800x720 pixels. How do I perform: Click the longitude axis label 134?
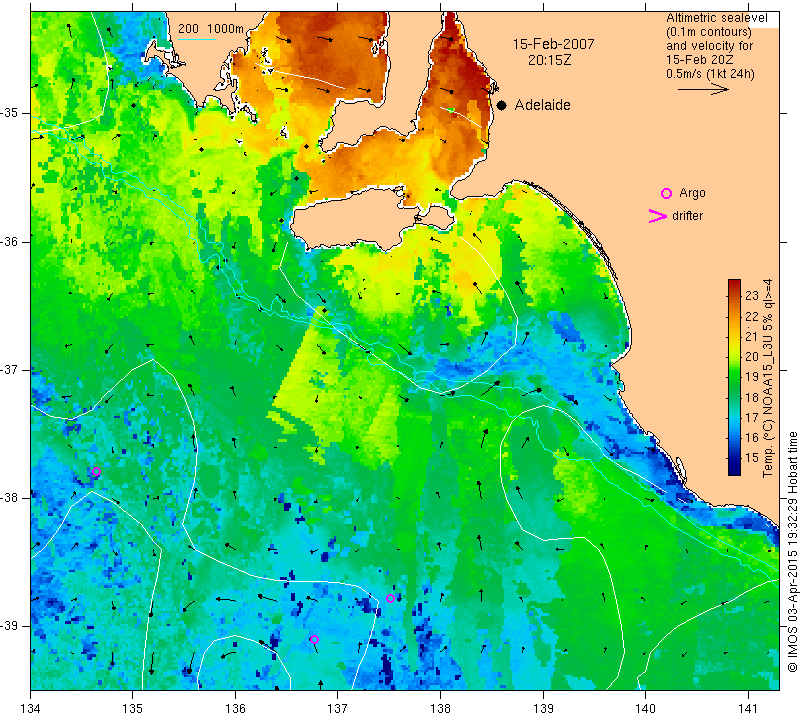click(31, 708)
